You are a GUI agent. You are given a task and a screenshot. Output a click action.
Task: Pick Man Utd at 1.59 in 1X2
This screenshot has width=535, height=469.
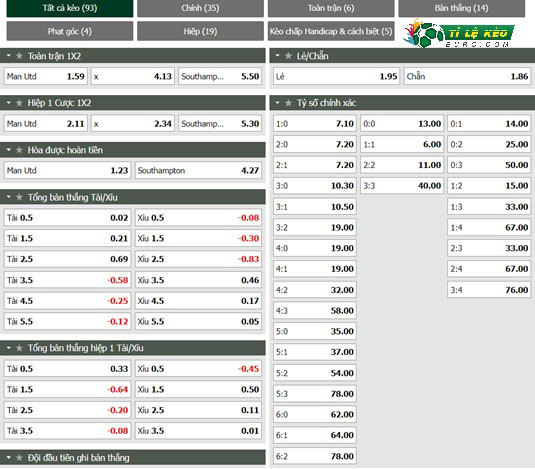[46, 76]
